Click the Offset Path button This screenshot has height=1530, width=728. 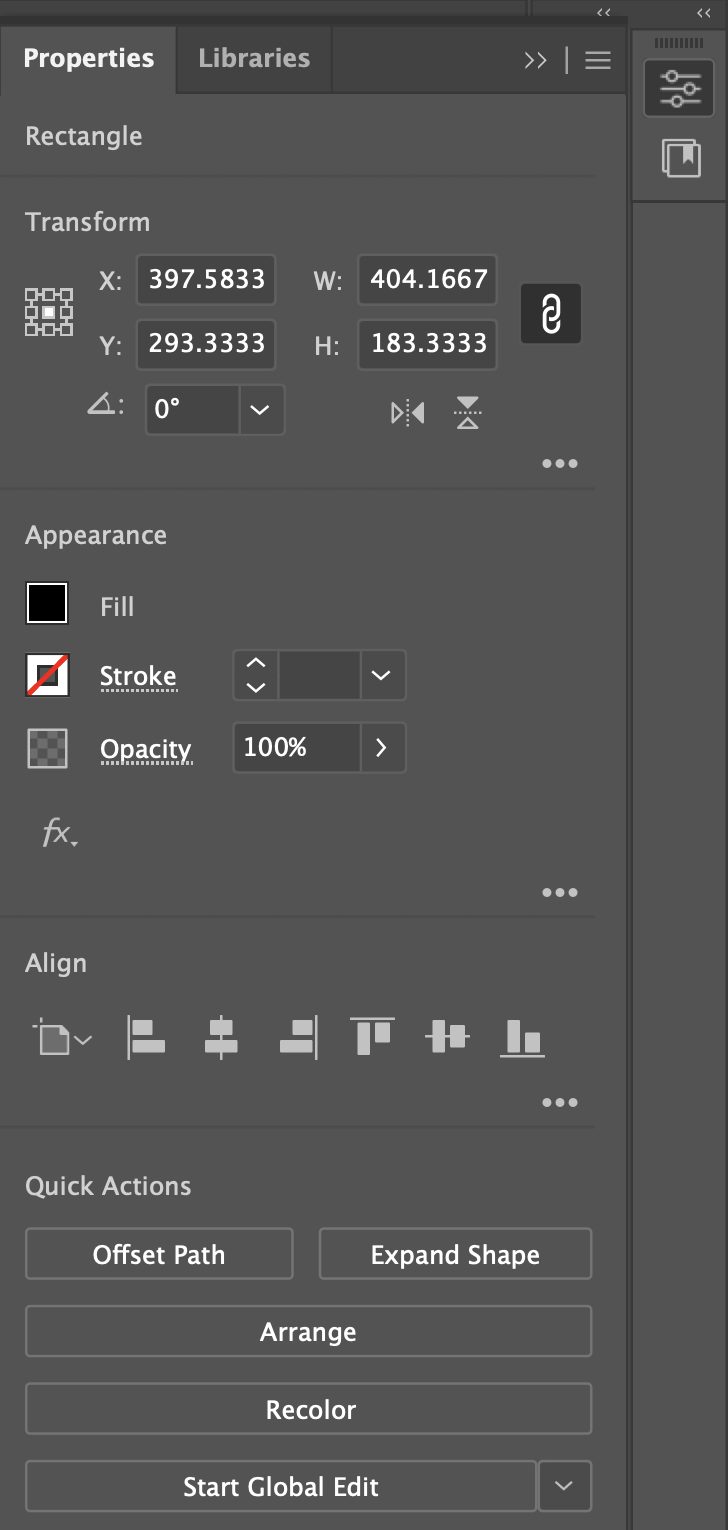click(159, 1254)
